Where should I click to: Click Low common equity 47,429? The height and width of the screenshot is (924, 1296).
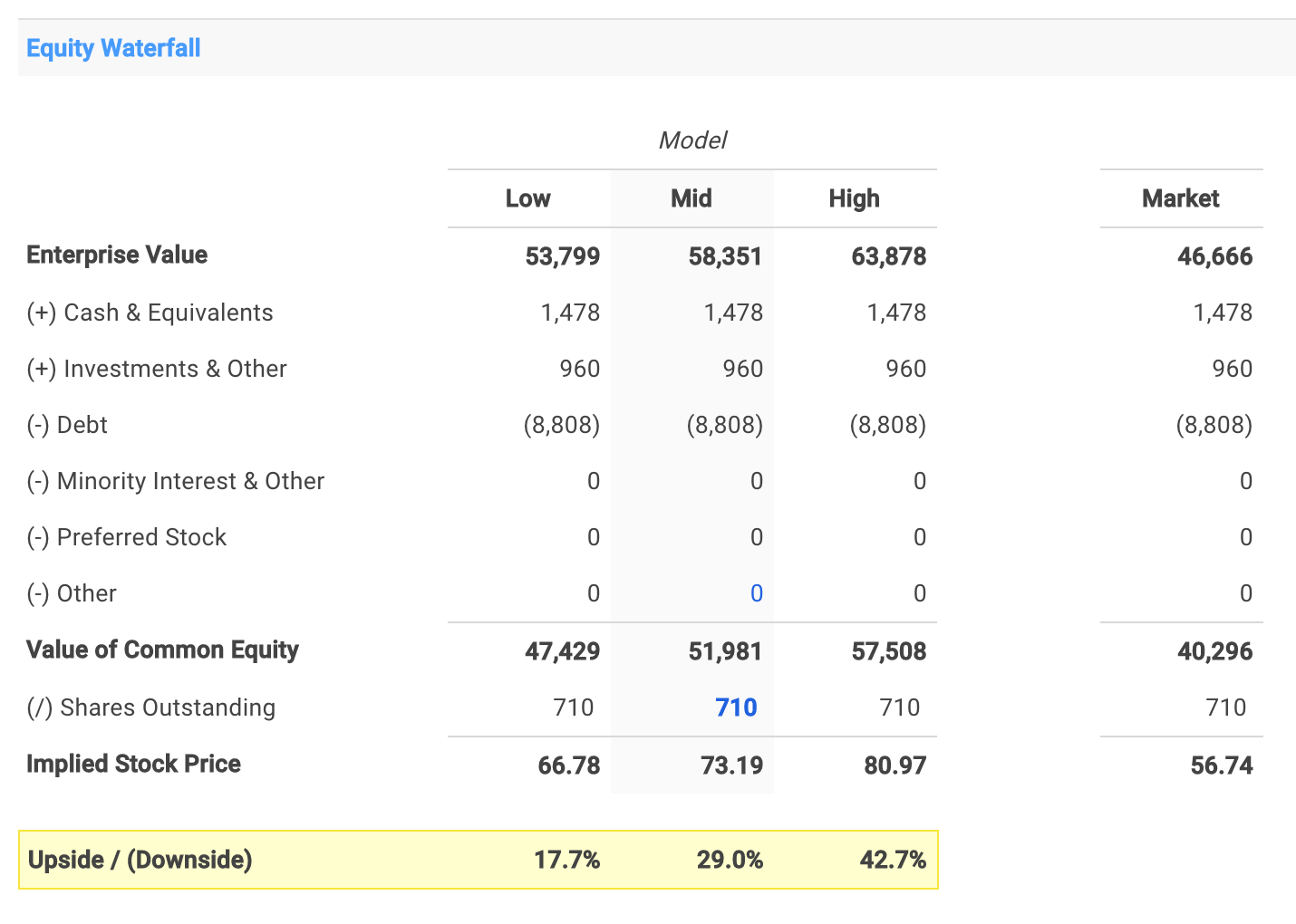point(563,651)
